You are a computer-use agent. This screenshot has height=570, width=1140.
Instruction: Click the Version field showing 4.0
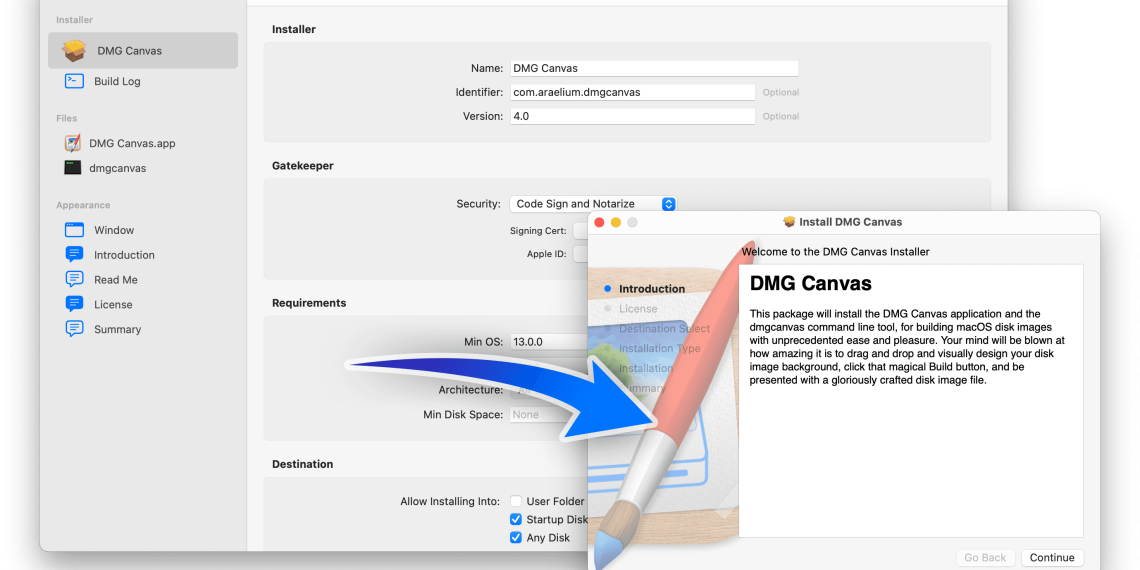(x=632, y=116)
